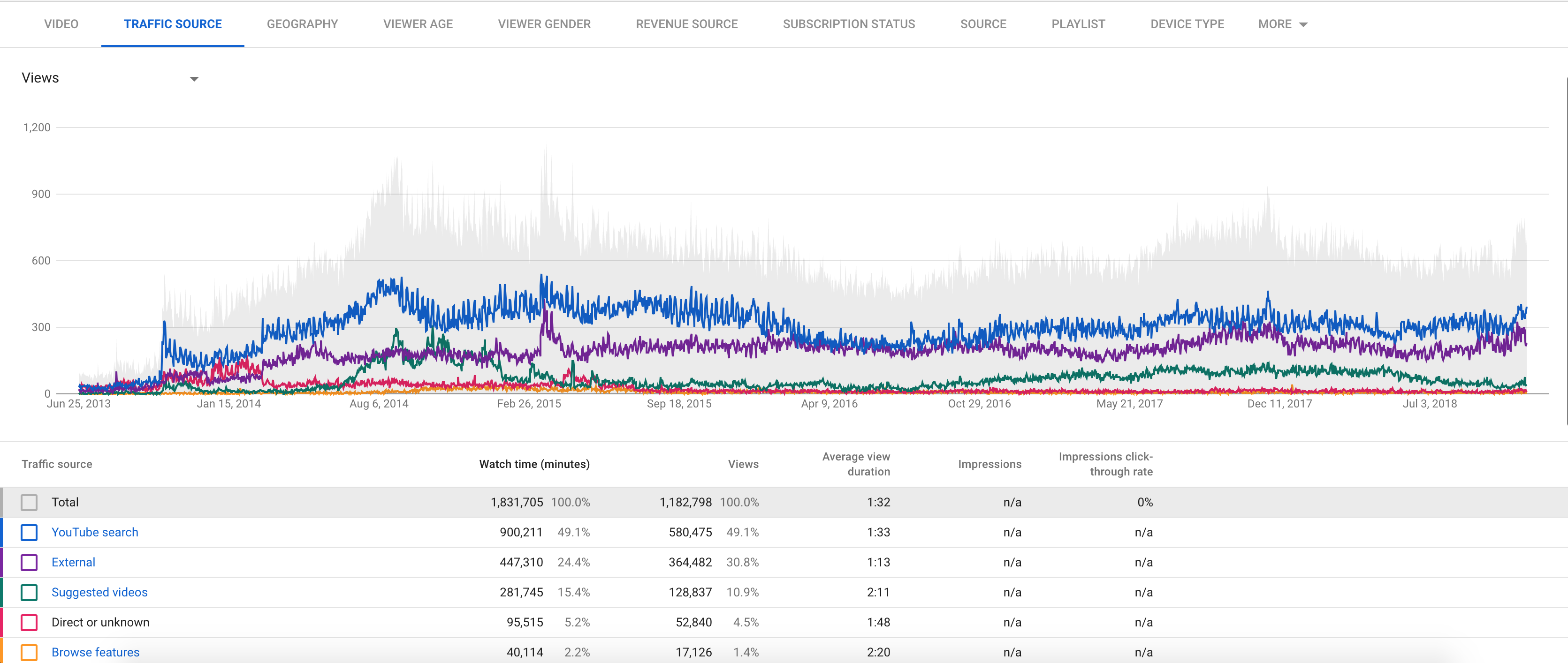
Task: Toggle the Browse features checkbox
Action: pos(29,652)
